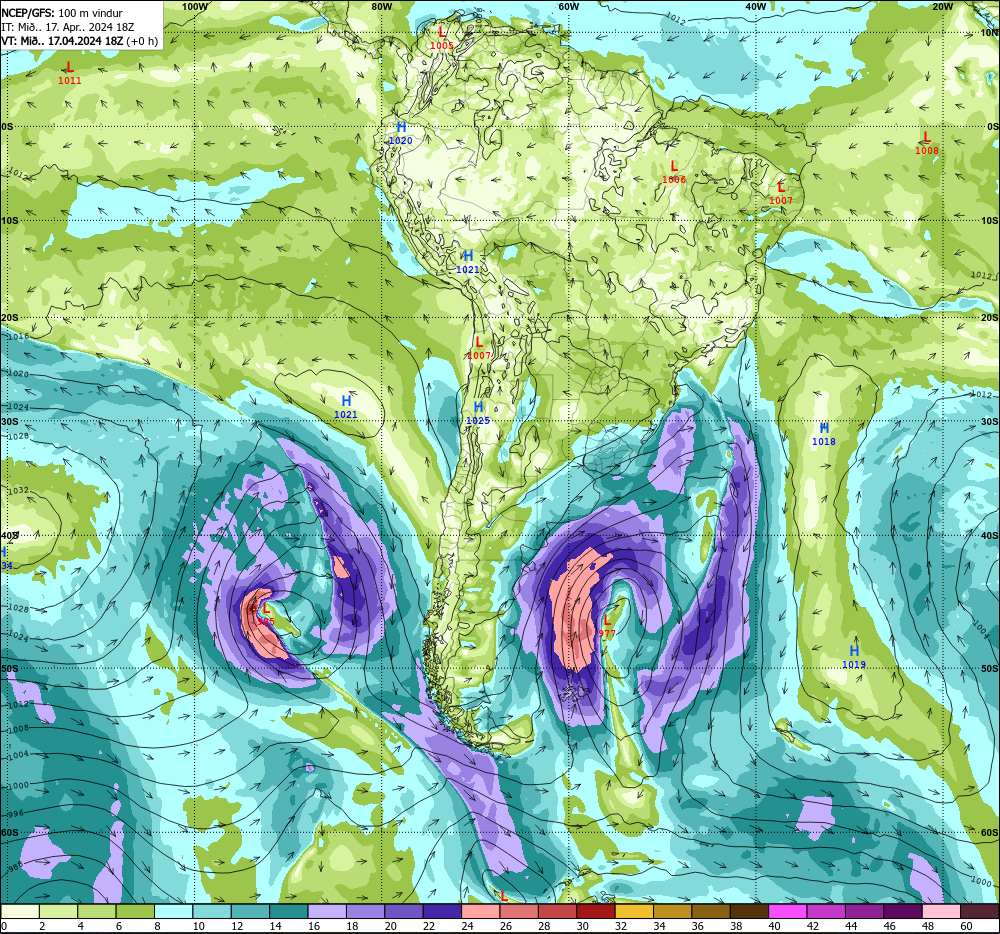Click the 48–60 light pink legend swatch
1000x934 pixels.
tap(942, 911)
